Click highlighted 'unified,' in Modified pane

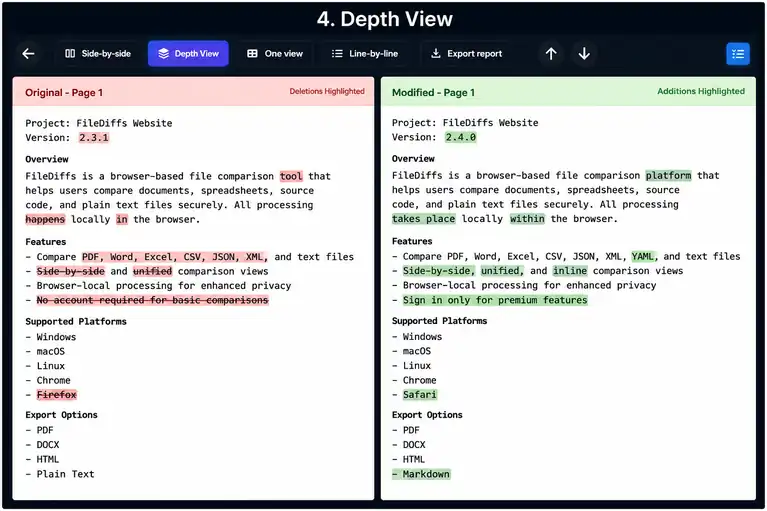[x=502, y=271]
